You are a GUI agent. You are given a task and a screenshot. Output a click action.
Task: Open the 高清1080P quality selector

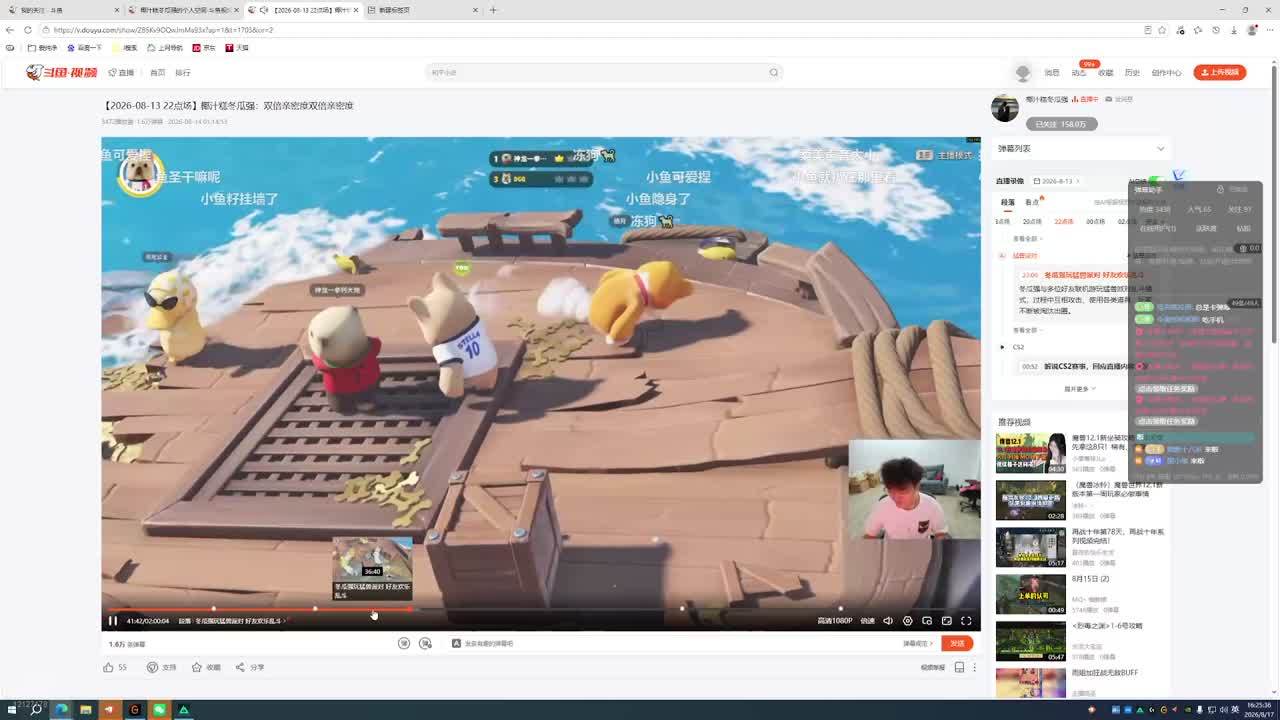tap(835, 621)
